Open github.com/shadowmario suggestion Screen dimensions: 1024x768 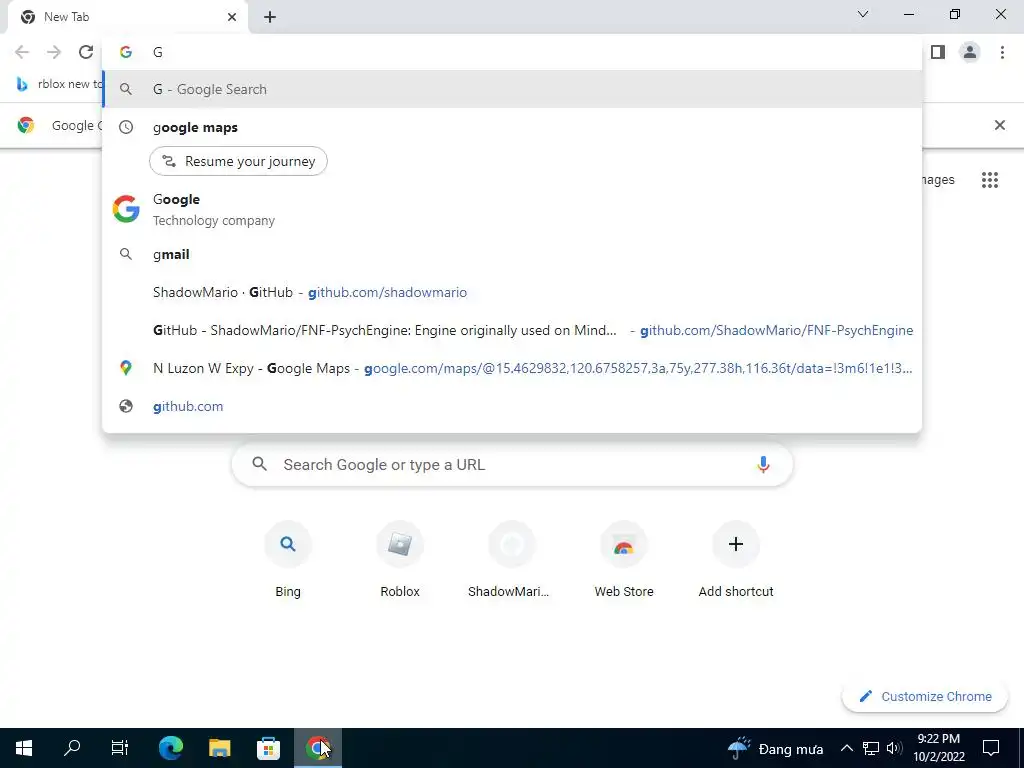[512, 293]
